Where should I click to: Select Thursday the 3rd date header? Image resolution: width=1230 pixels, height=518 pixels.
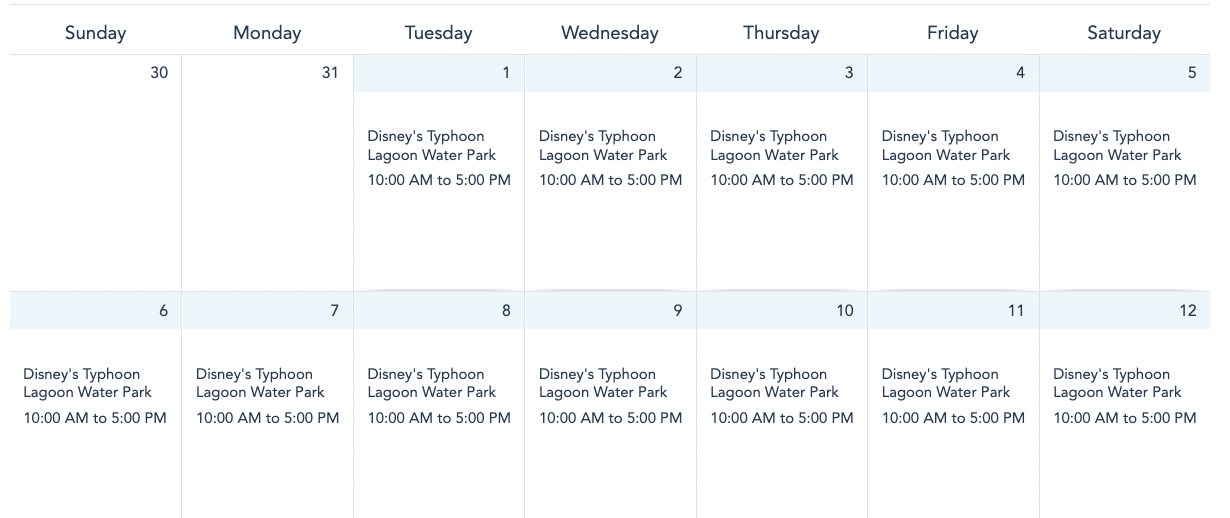(x=849, y=73)
